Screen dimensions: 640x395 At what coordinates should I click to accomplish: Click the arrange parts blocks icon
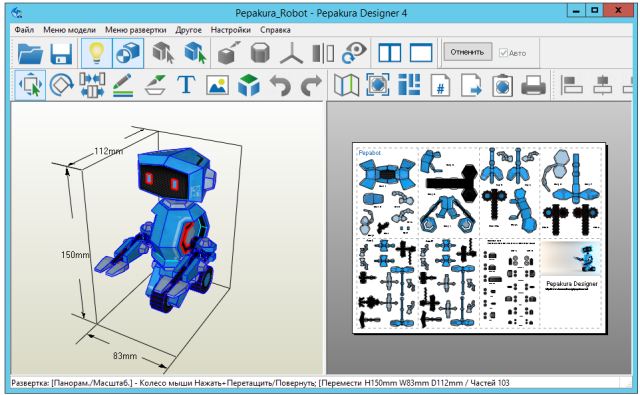(409, 85)
